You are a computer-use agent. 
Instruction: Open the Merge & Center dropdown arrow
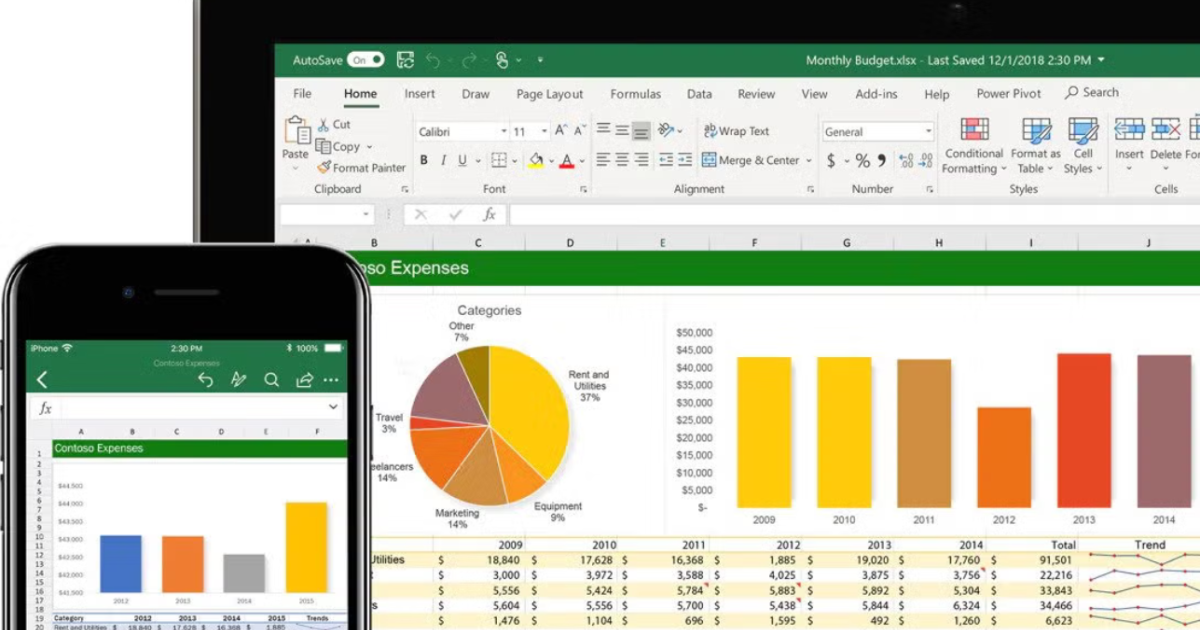point(808,161)
